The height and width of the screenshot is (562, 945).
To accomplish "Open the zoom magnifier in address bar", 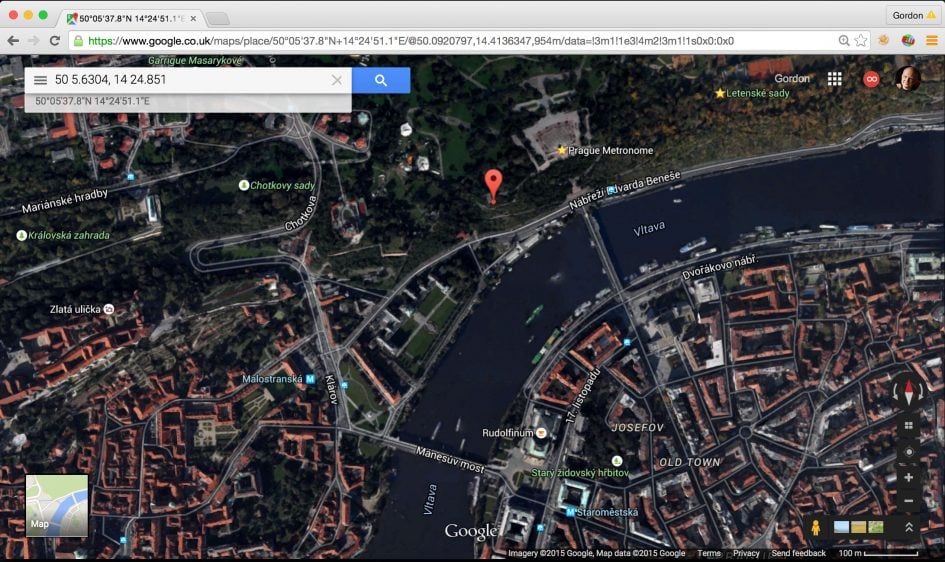I will (844, 41).
